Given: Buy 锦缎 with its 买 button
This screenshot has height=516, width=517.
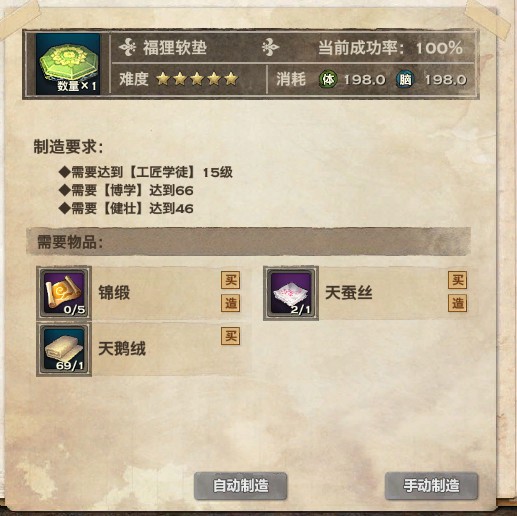Looking at the screenshot, I should [x=231, y=280].
